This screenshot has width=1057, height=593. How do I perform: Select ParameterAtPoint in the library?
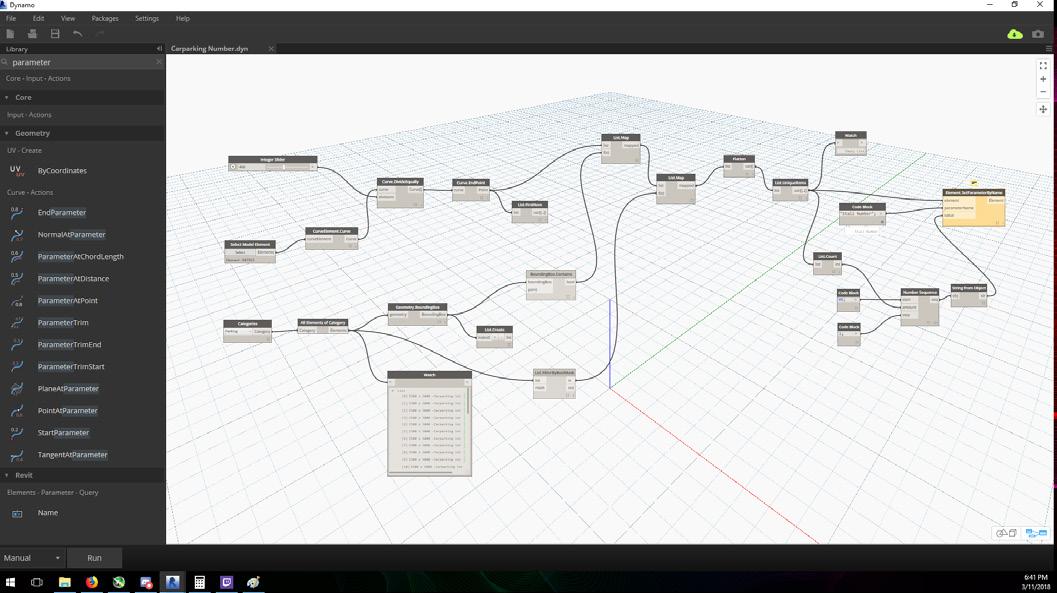[67, 301]
